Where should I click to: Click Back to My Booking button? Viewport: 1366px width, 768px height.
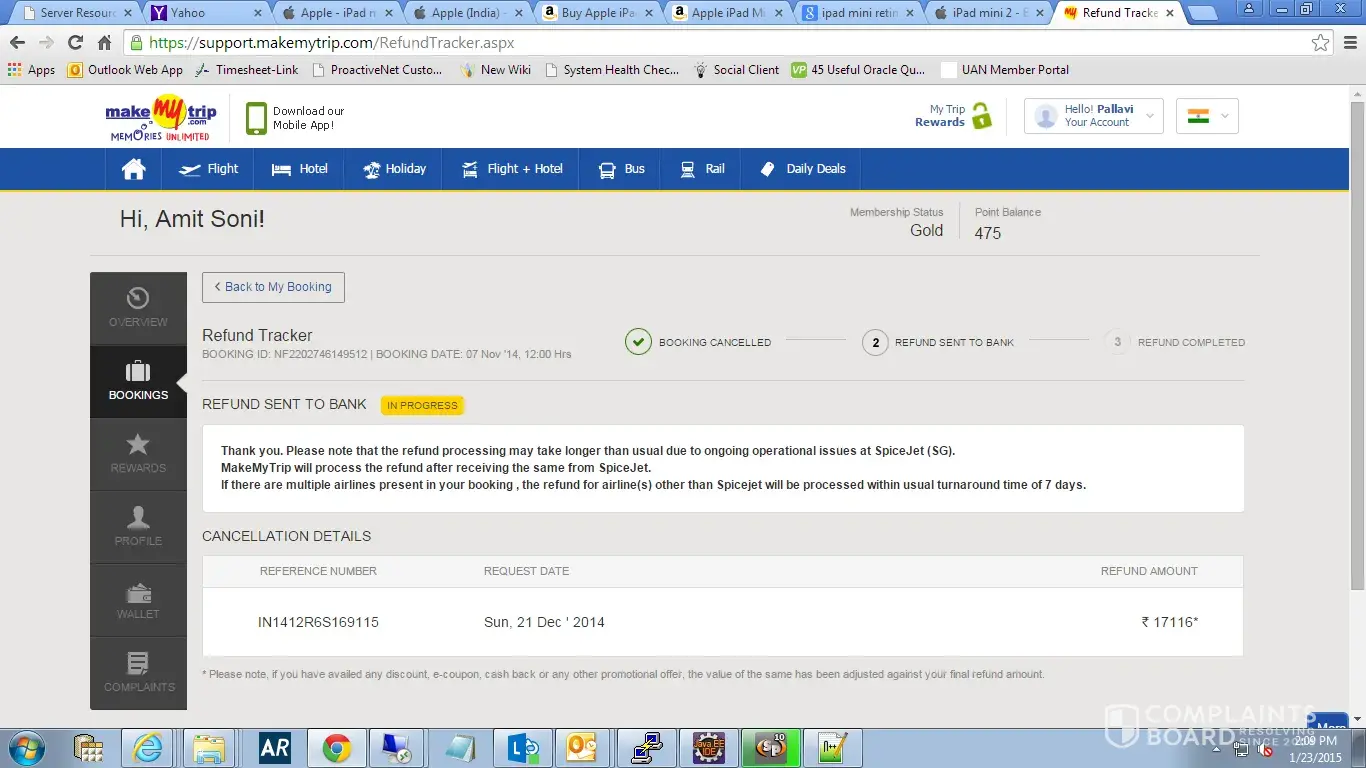point(273,287)
